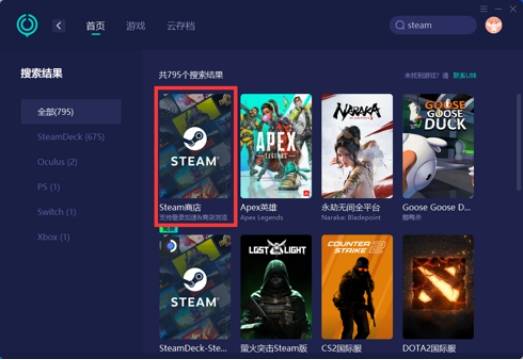Filter results by Xbox (1)
The width and height of the screenshot is (523, 360).
coord(53,237)
